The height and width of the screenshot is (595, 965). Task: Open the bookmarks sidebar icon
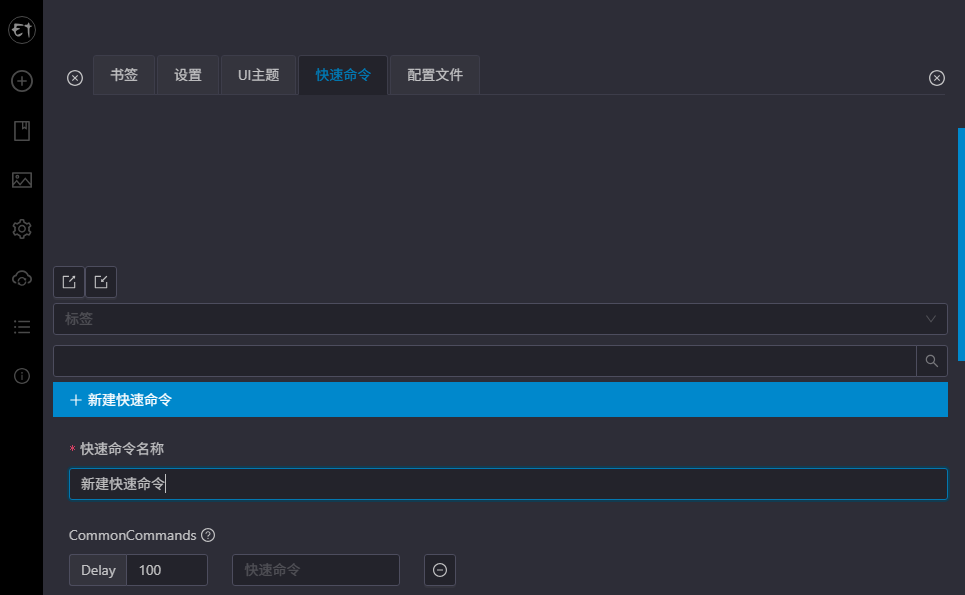(x=21, y=130)
